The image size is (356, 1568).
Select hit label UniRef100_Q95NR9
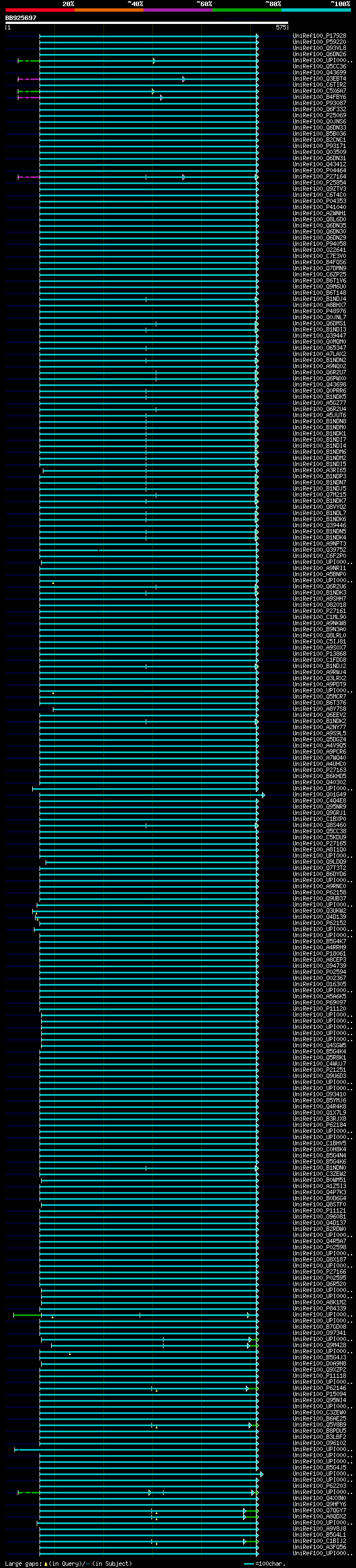coord(319,807)
